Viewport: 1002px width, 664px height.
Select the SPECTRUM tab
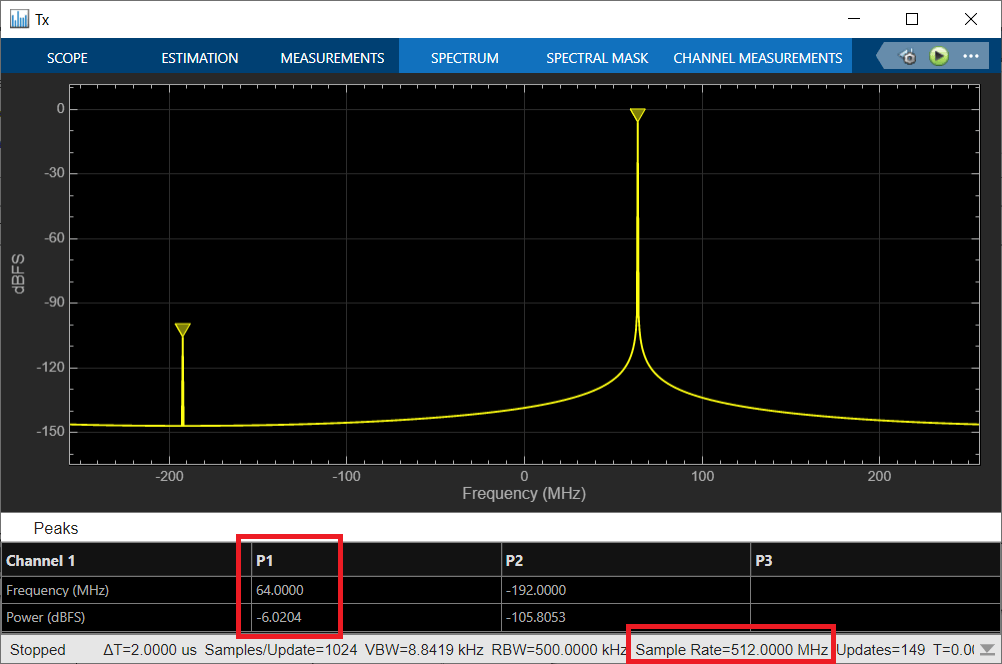point(465,58)
